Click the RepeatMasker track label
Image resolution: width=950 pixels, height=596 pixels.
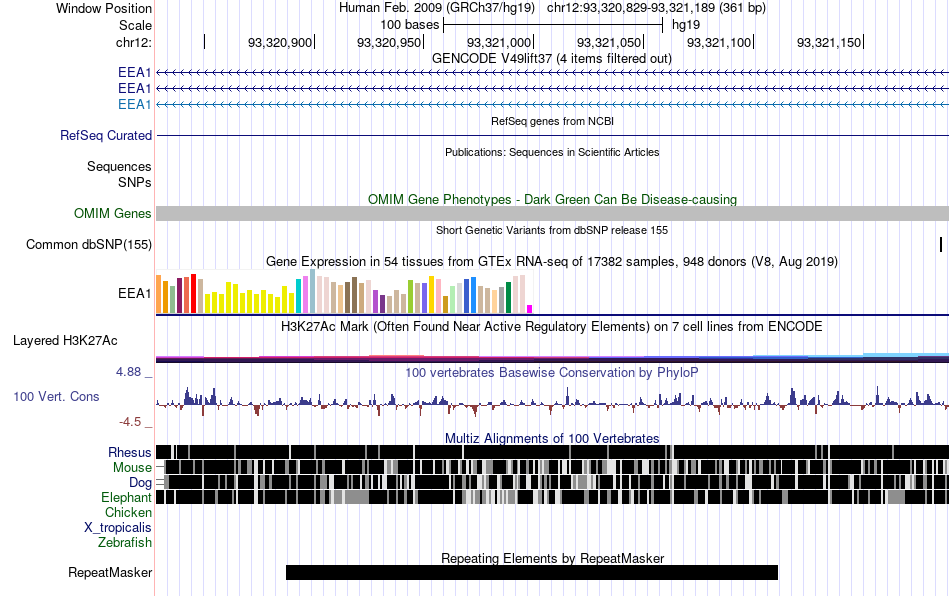(x=110, y=572)
